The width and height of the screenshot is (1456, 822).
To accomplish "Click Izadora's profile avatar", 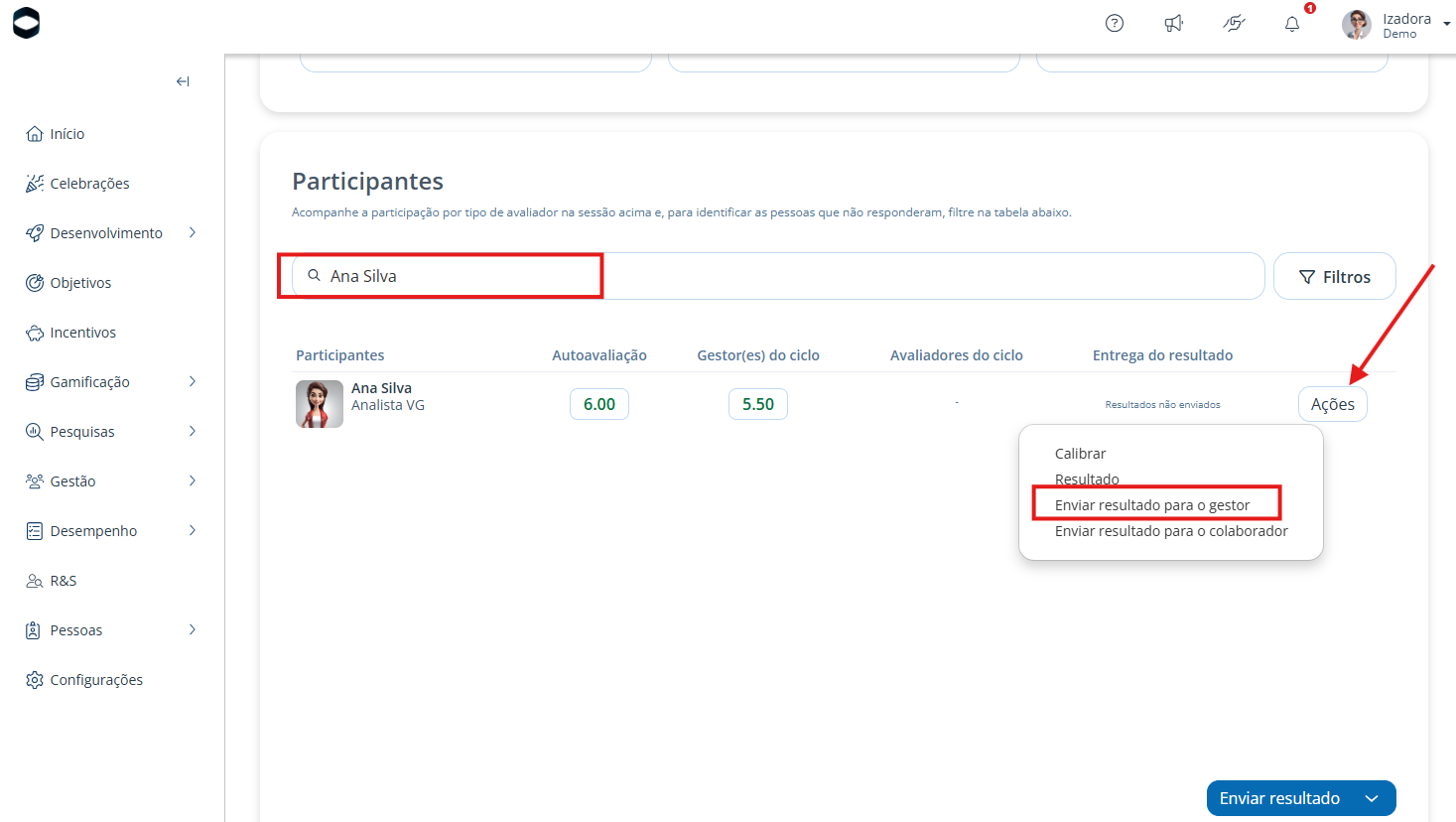I will [1357, 25].
